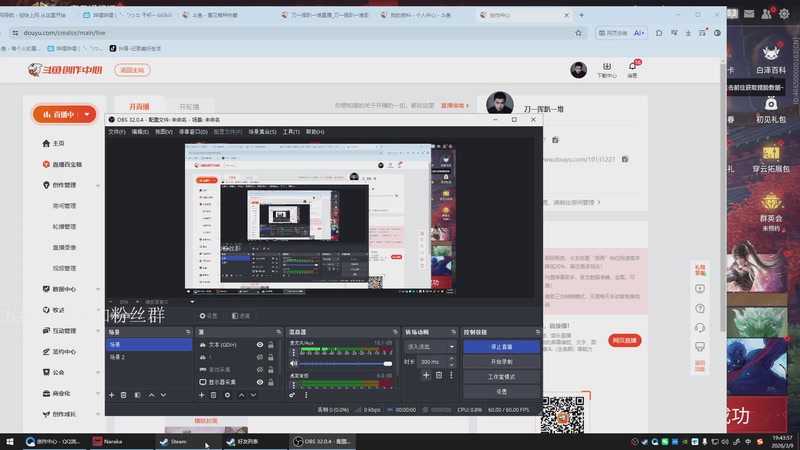Expand 商业化 in the sidebar
Image resolution: width=800 pixels, height=450 pixels.
[98, 393]
